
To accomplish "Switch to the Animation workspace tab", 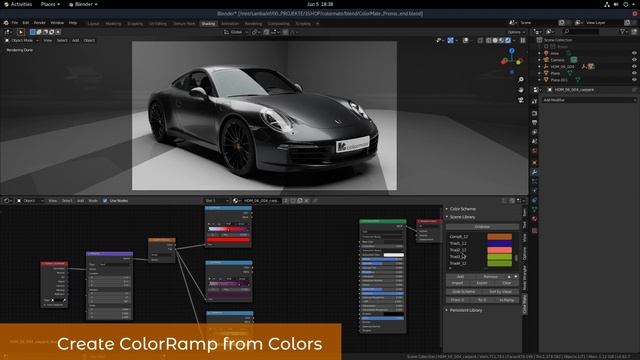I will pos(230,24).
